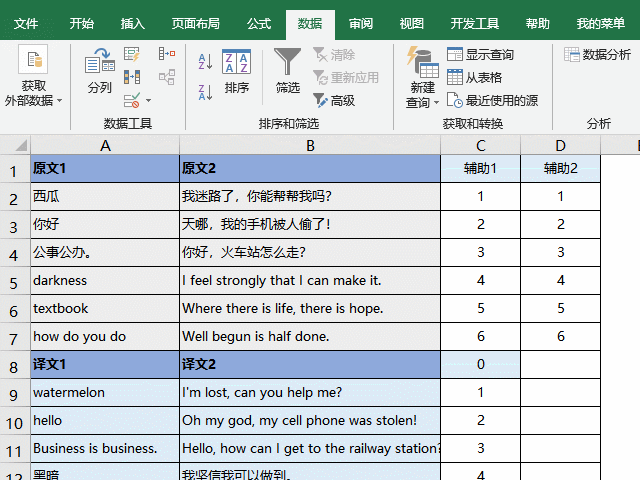
Task: Open the 分列 text-to-columns tool
Action: pyautogui.click(x=100, y=70)
